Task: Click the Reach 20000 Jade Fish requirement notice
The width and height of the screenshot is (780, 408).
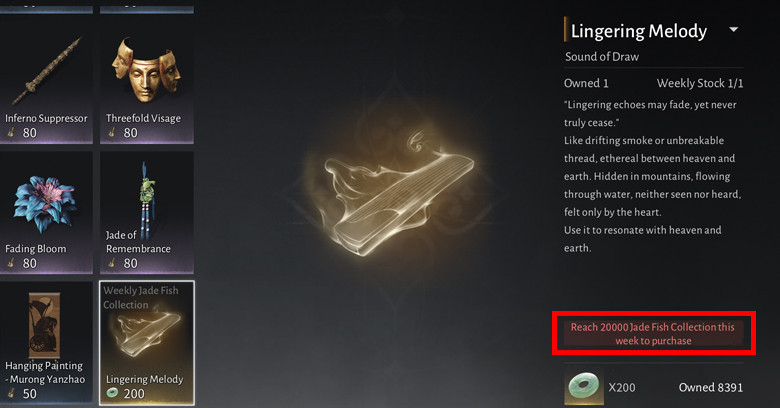Action: click(653, 334)
